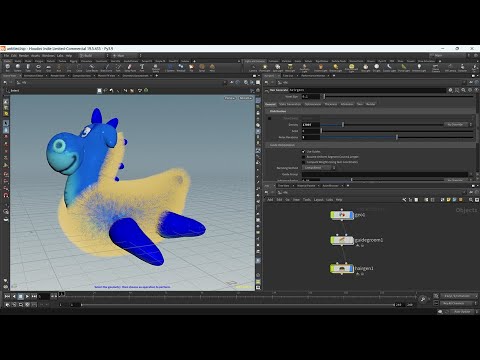The height and width of the screenshot is (360, 480).
Task: Select the Box shelf tool
Action: pos(7,68)
